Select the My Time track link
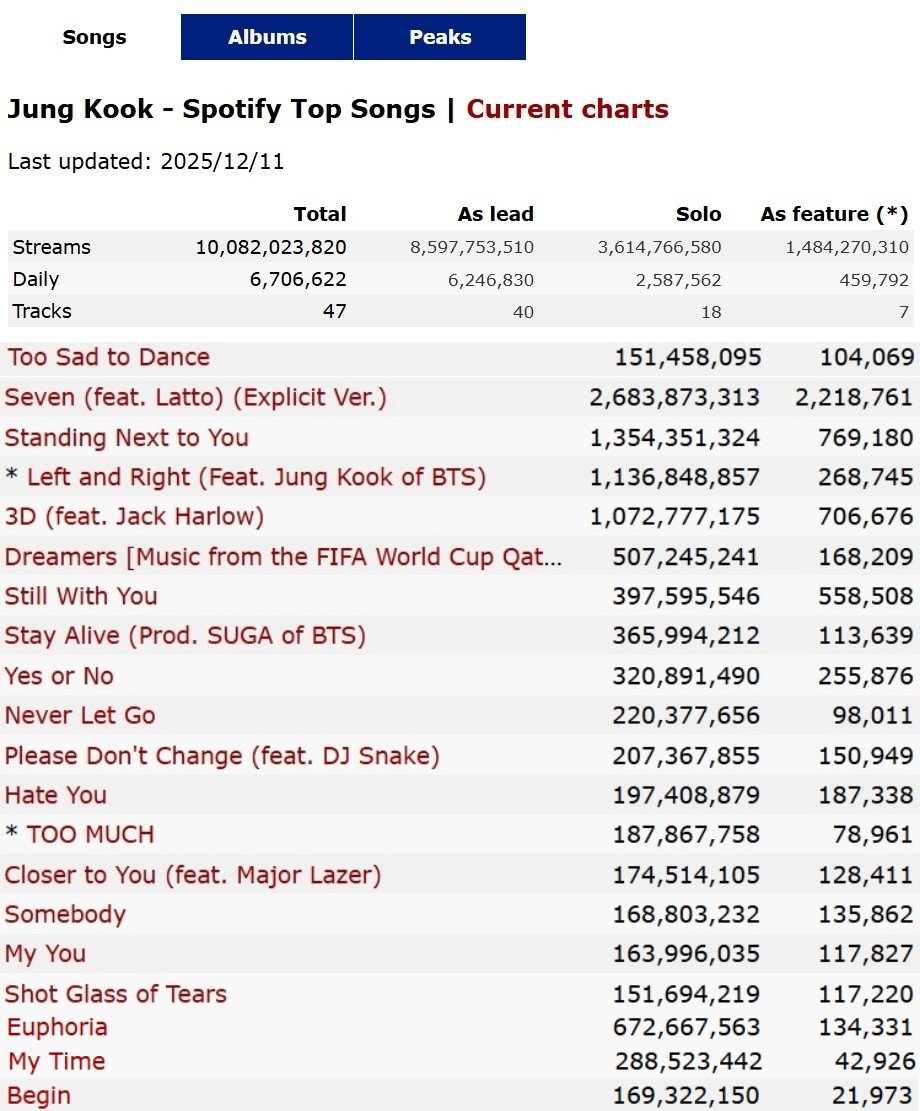This screenshot has width=920, height=1111. [57, 1061]
